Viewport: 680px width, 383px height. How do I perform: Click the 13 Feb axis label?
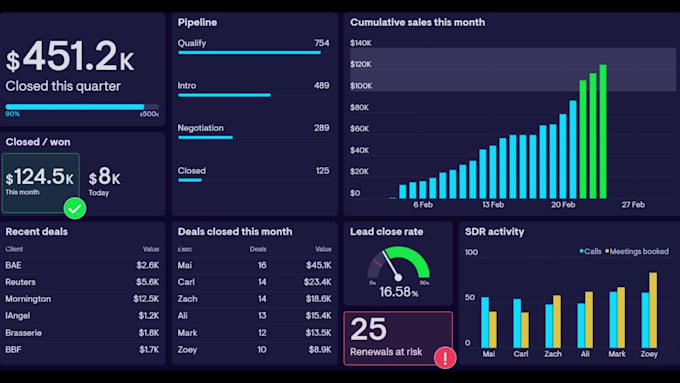[493, 205]
